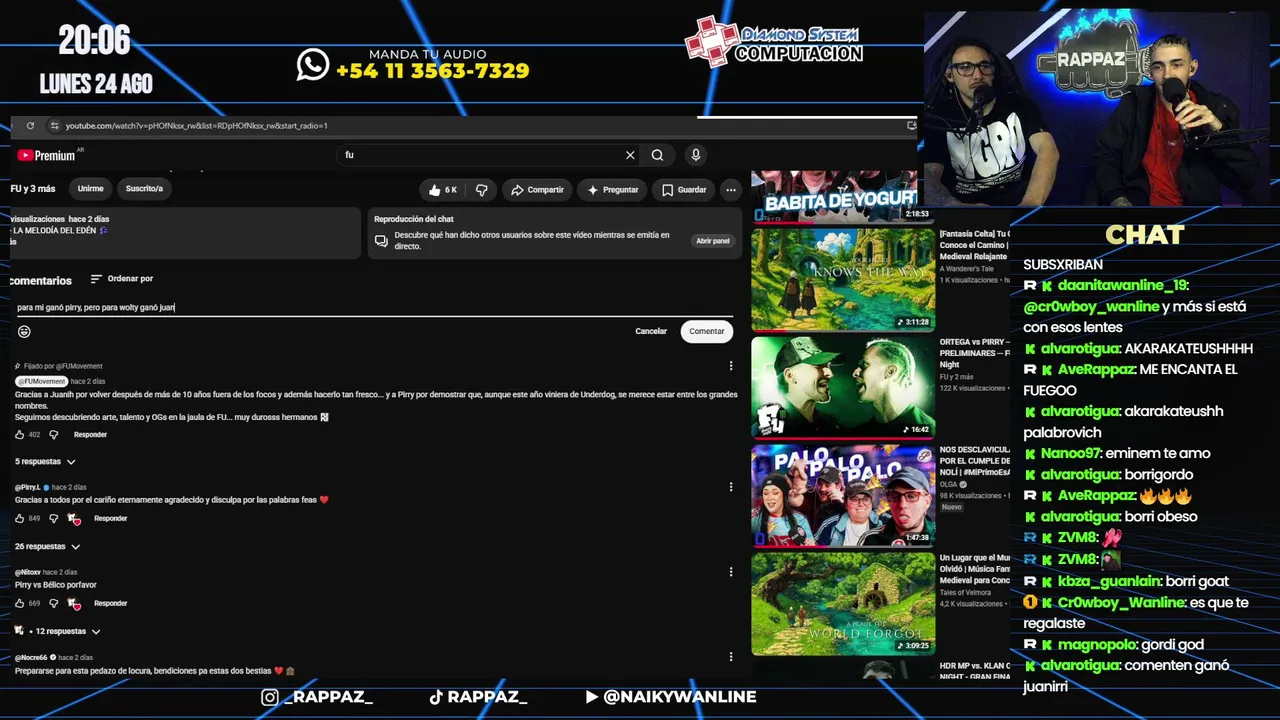Open the "NOS DESCLAVICUL..." video title
Image resolution: width=1280 pixels, height=720 pixels.
click(x=974, y=461)
